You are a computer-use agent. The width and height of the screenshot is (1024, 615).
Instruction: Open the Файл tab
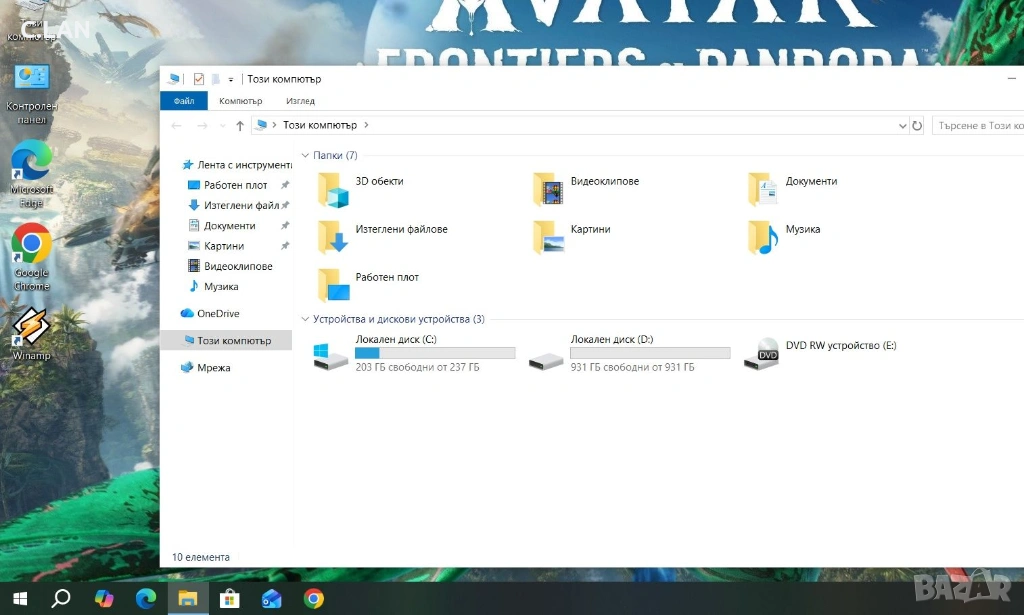[x=184, y=101]
